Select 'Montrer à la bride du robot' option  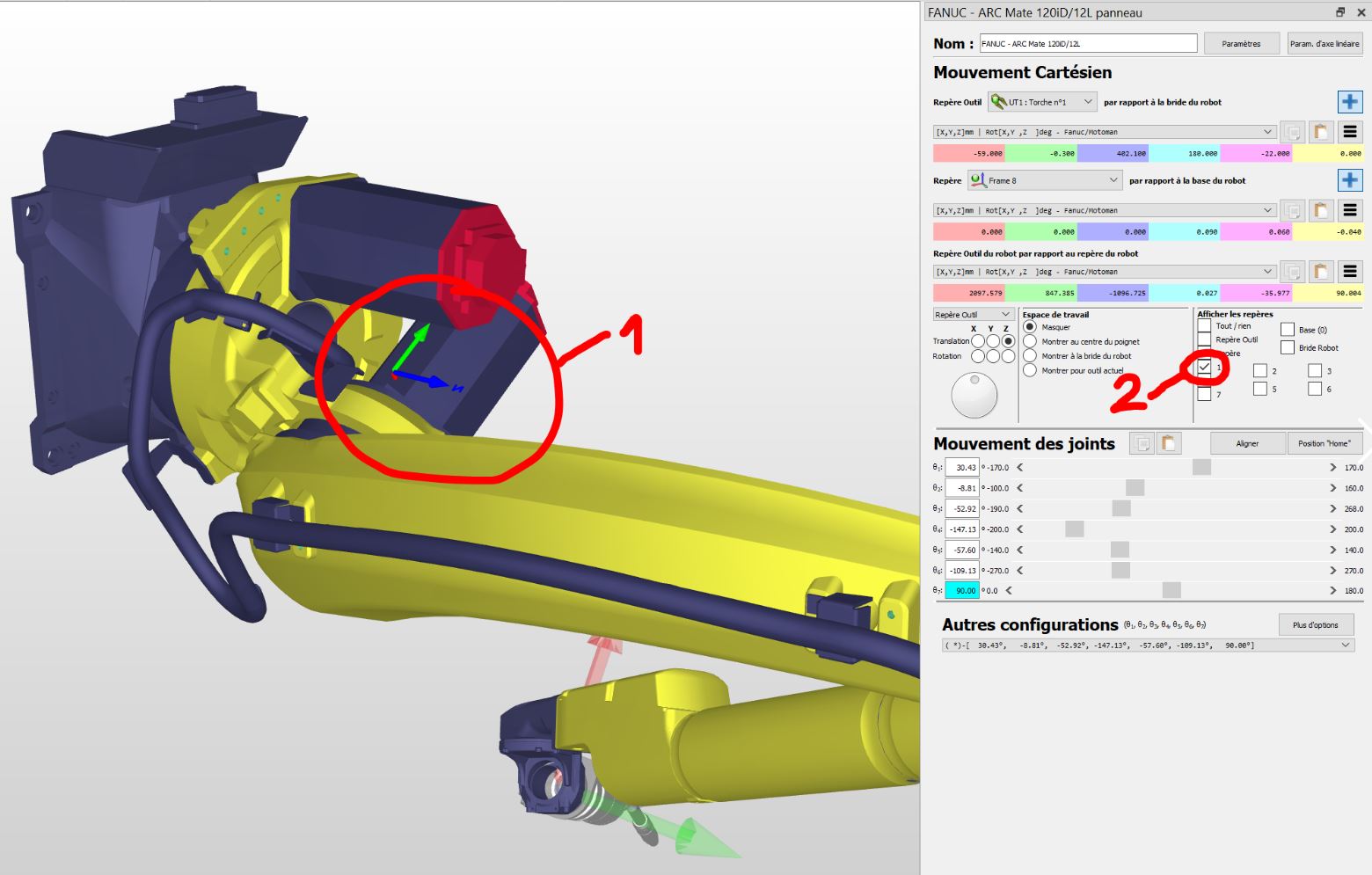point(1030,356)
